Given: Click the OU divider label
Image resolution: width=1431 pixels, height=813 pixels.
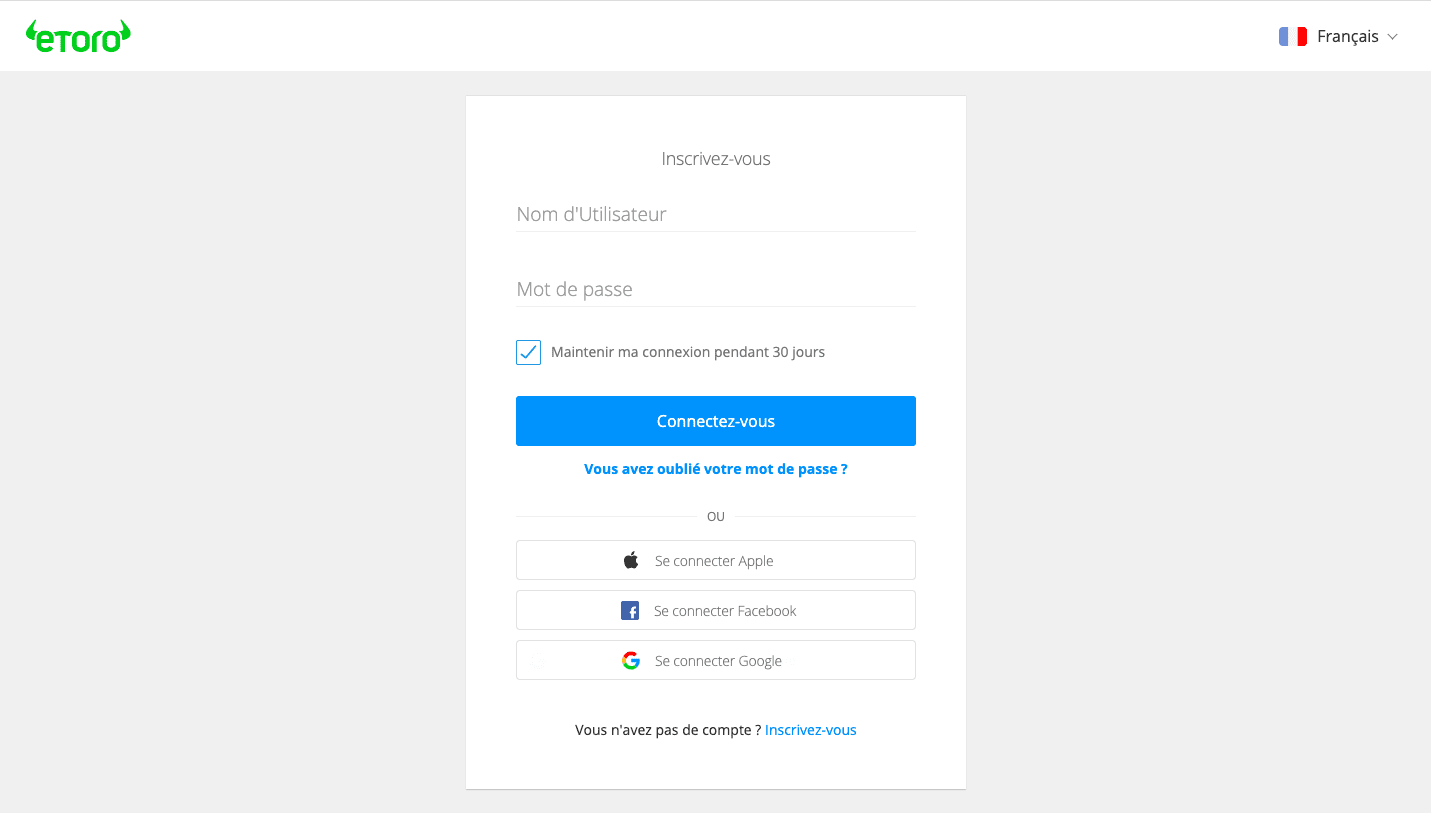Looking at the screenshot, I should pyautogui.click(x=716, y=517).
